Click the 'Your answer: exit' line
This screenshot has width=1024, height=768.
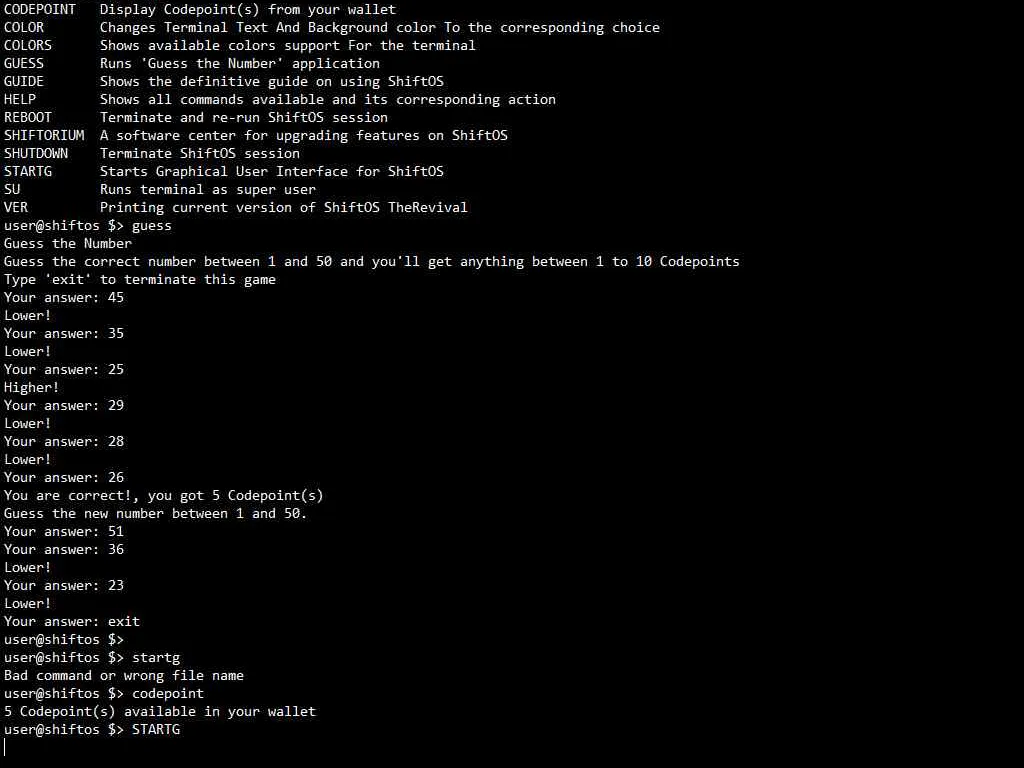coord(72,621)
